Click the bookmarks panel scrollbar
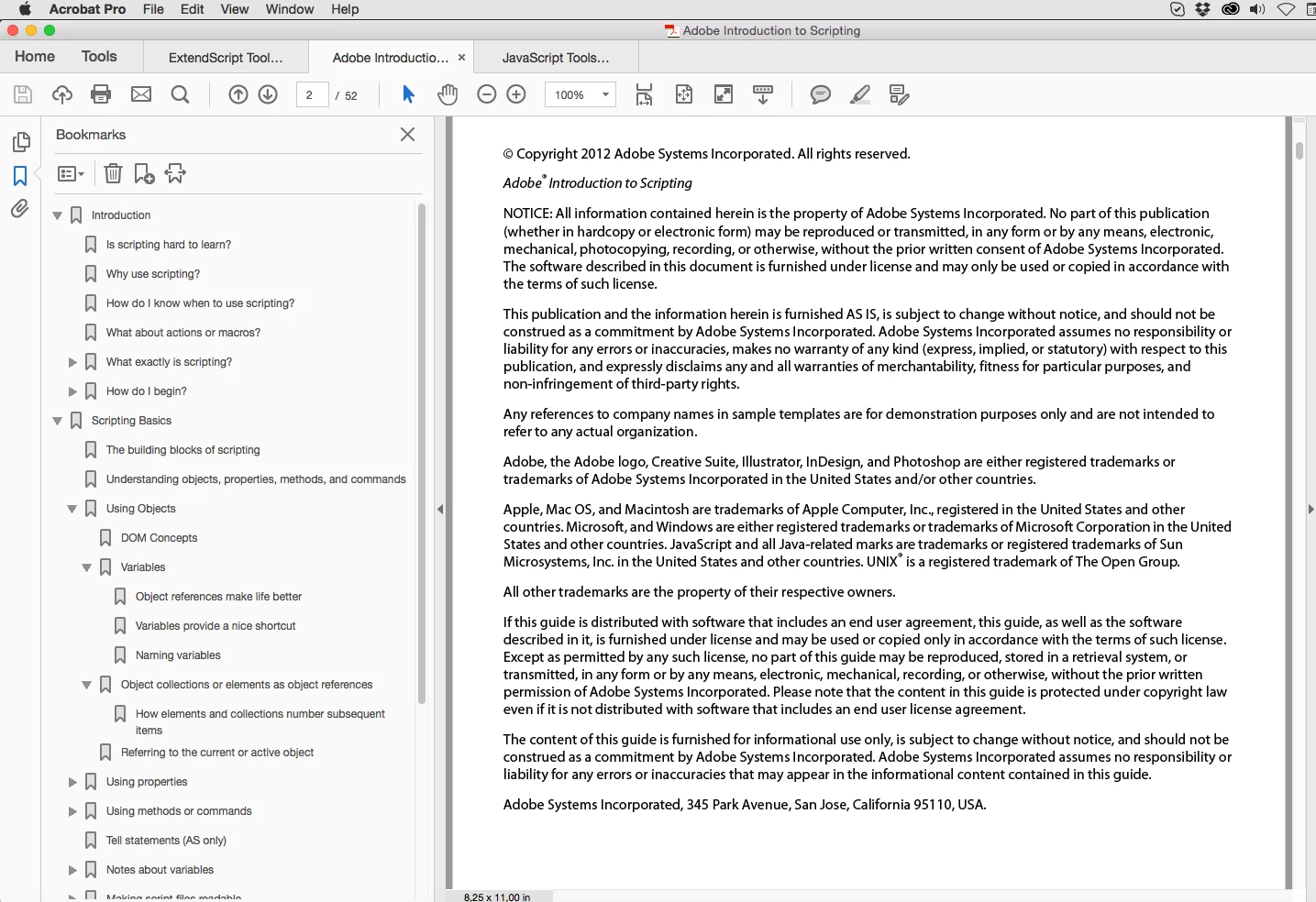 (422, 454)
